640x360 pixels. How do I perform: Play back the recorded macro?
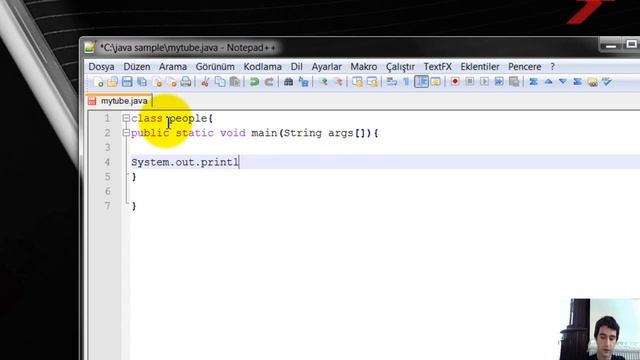click(484, 82)
